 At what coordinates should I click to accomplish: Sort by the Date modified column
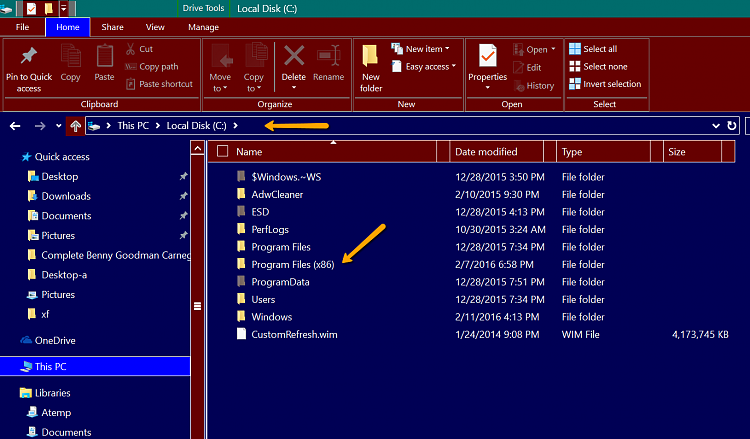(x=496, y=152)
